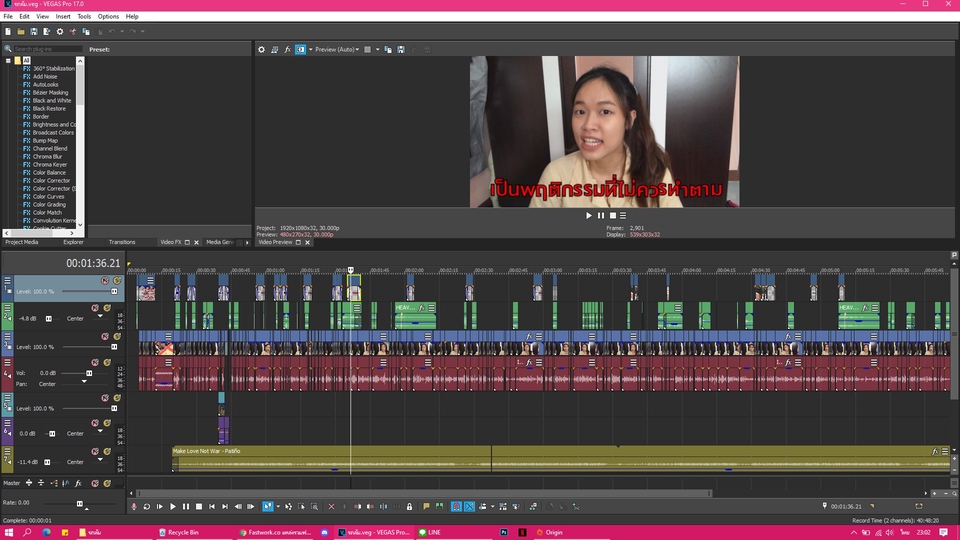Screen dimensions: 960x540
Task: Save preview snapshot to file icon
Action: pyautogui.click(x=401, y=50)
